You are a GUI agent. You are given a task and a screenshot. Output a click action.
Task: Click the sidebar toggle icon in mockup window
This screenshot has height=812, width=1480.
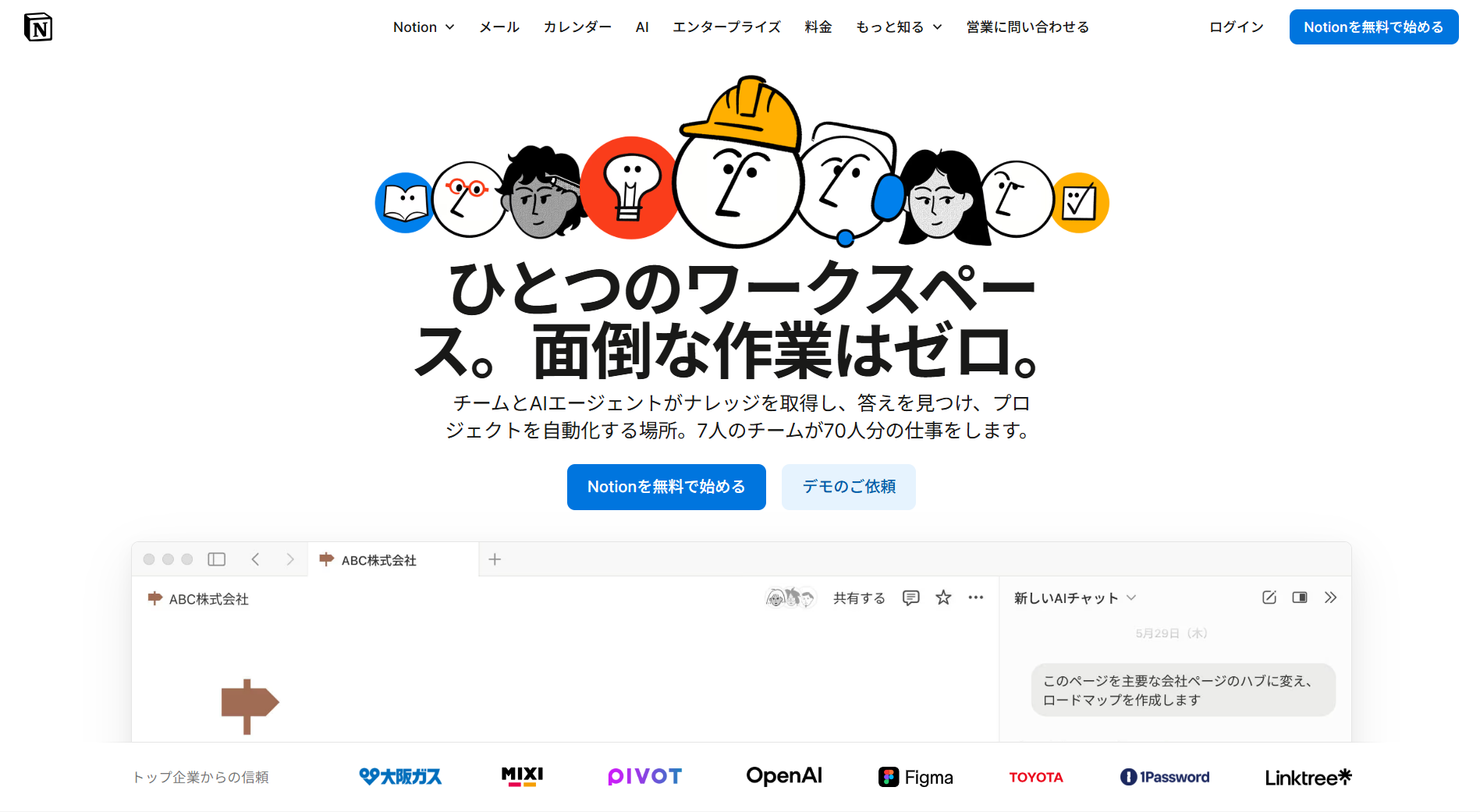[x=217, y=559]
